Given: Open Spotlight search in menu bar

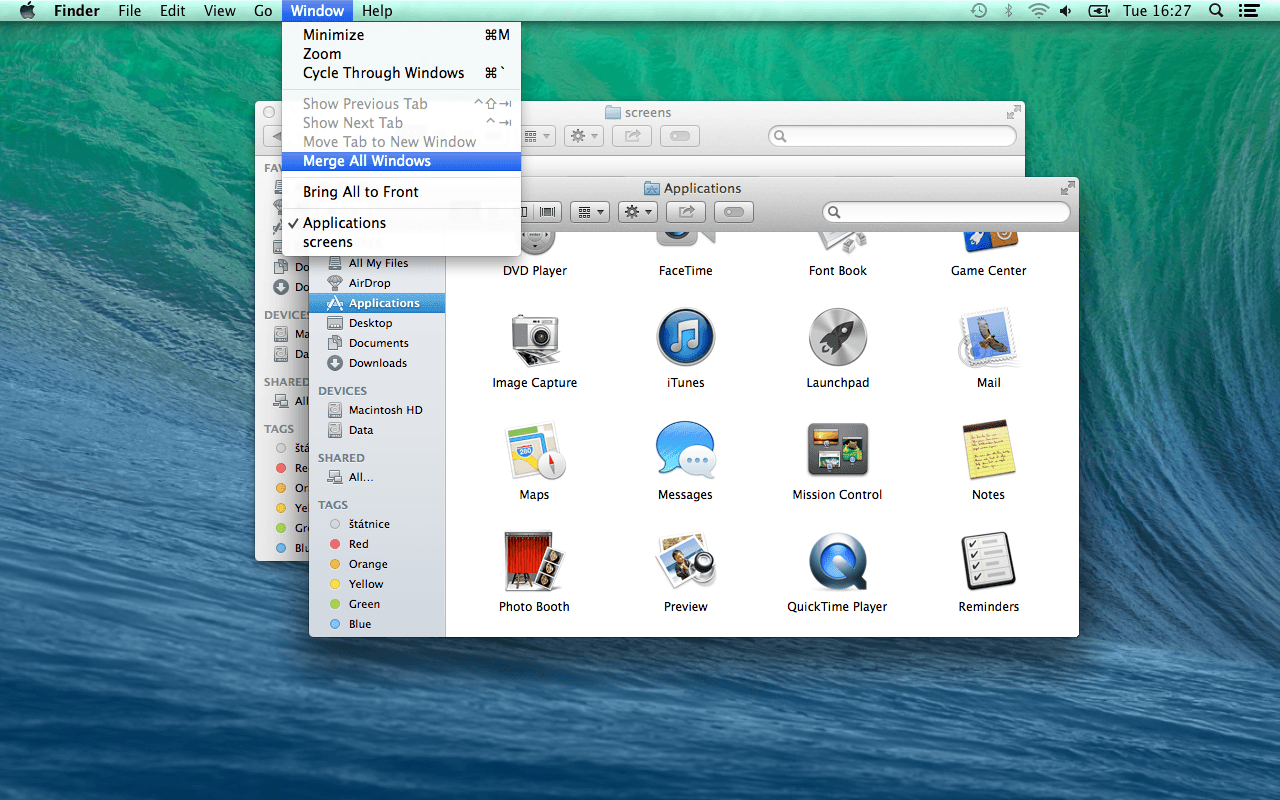Looking at the screenshot, I should pos(1216,11).
